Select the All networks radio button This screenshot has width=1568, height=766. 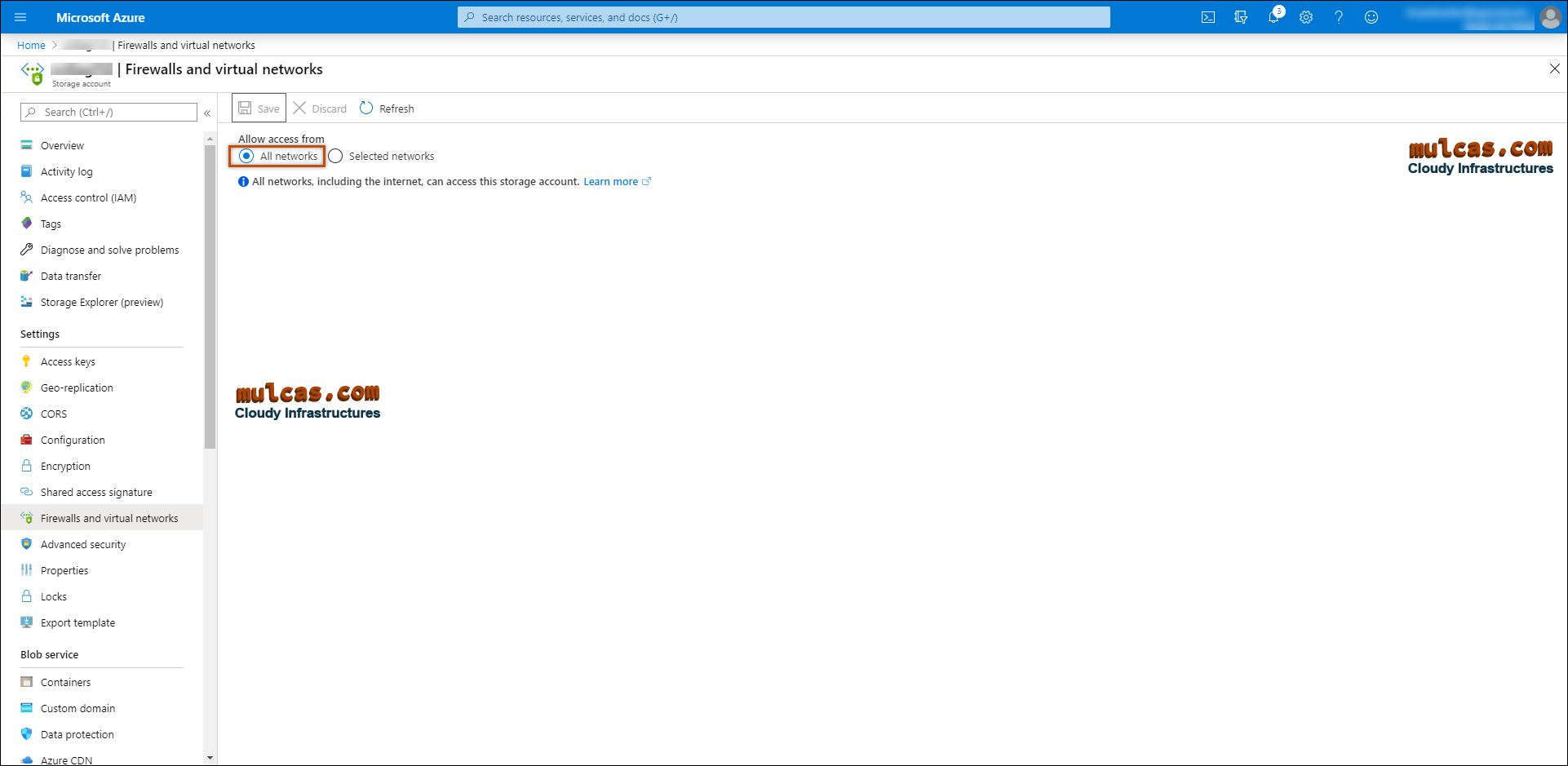246,156
